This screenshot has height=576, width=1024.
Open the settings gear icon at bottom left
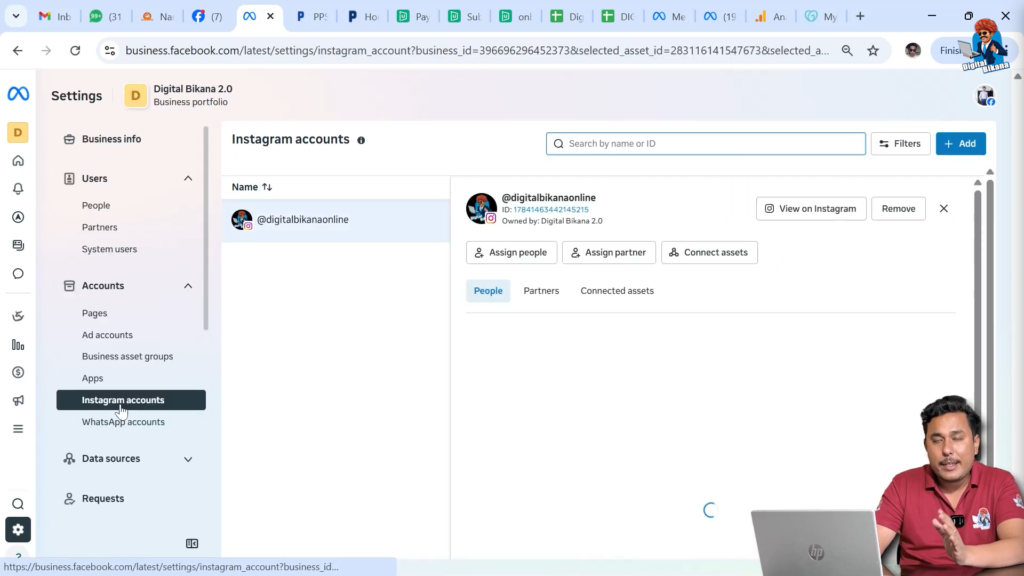(18, 530)
